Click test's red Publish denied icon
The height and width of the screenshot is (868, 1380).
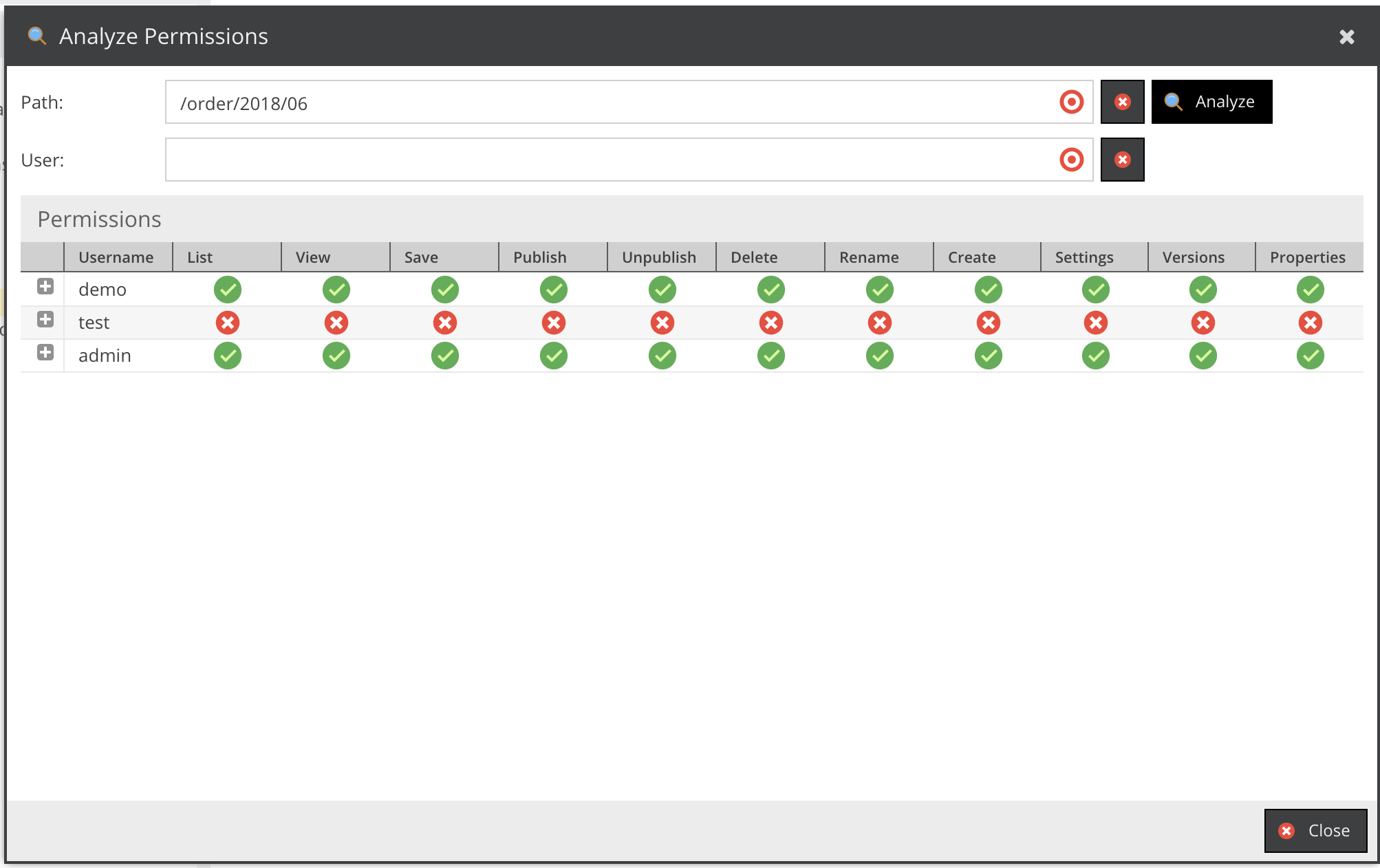coord(554,323)
